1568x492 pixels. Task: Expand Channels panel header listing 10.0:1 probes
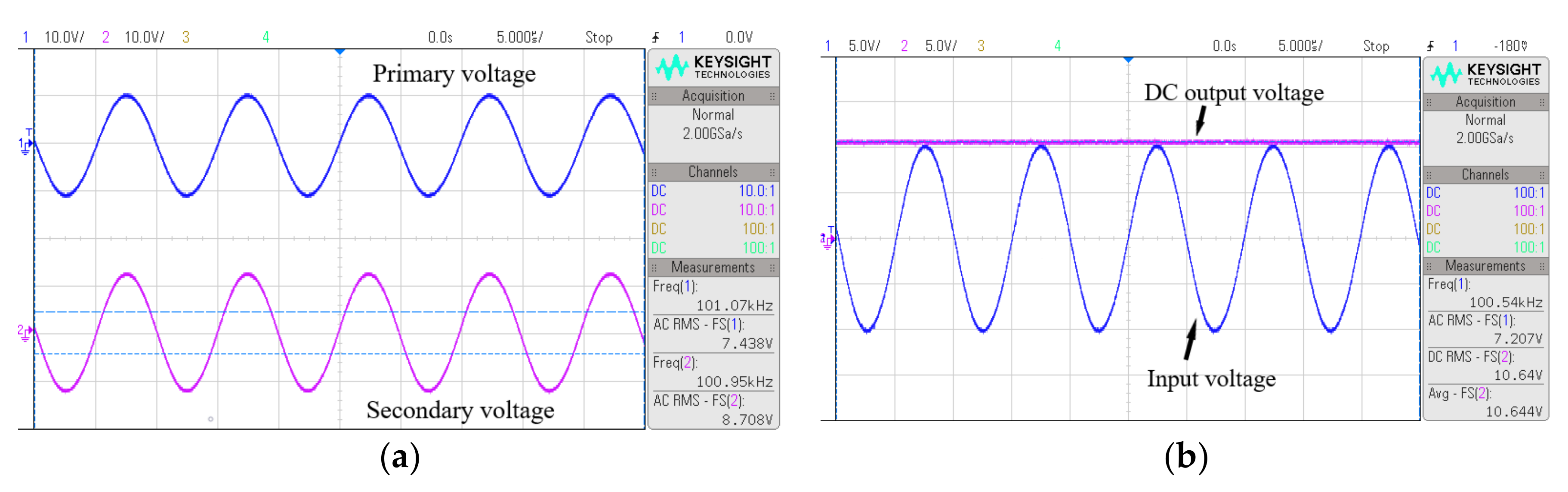713,172
